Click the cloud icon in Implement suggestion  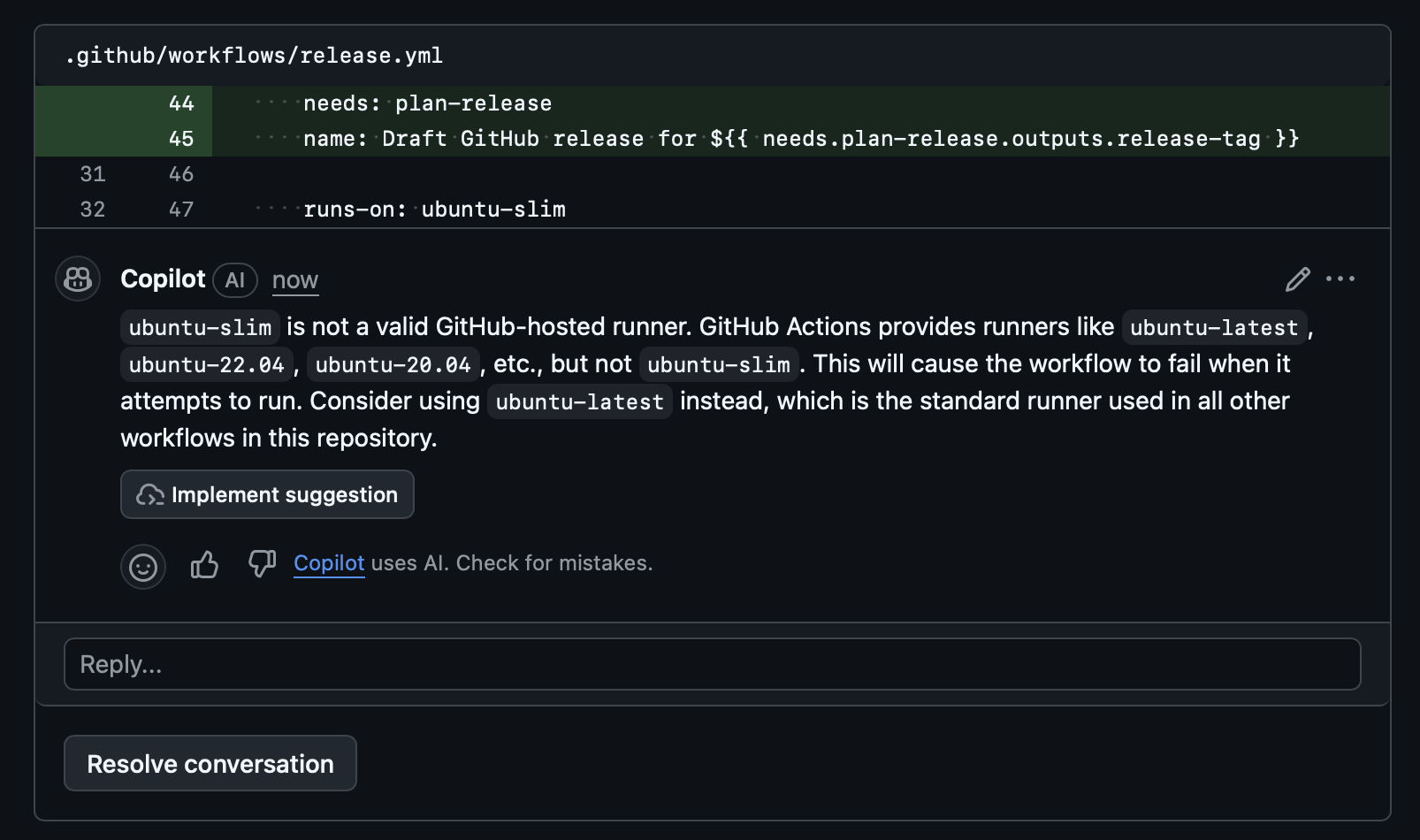point(149,495)
